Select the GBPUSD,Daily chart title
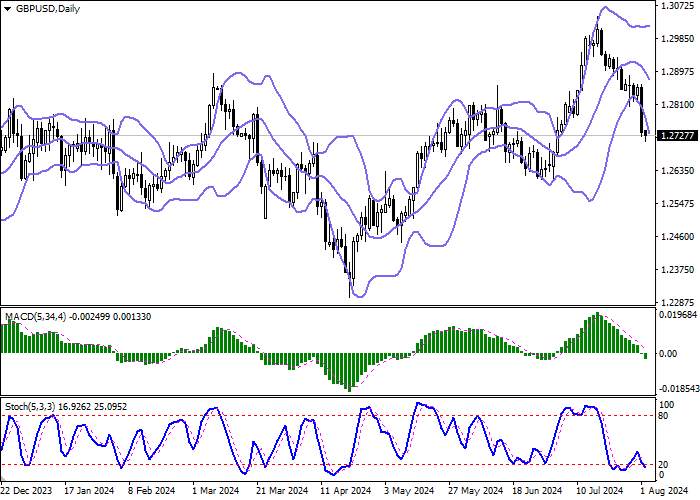 (x=48, y=9)
